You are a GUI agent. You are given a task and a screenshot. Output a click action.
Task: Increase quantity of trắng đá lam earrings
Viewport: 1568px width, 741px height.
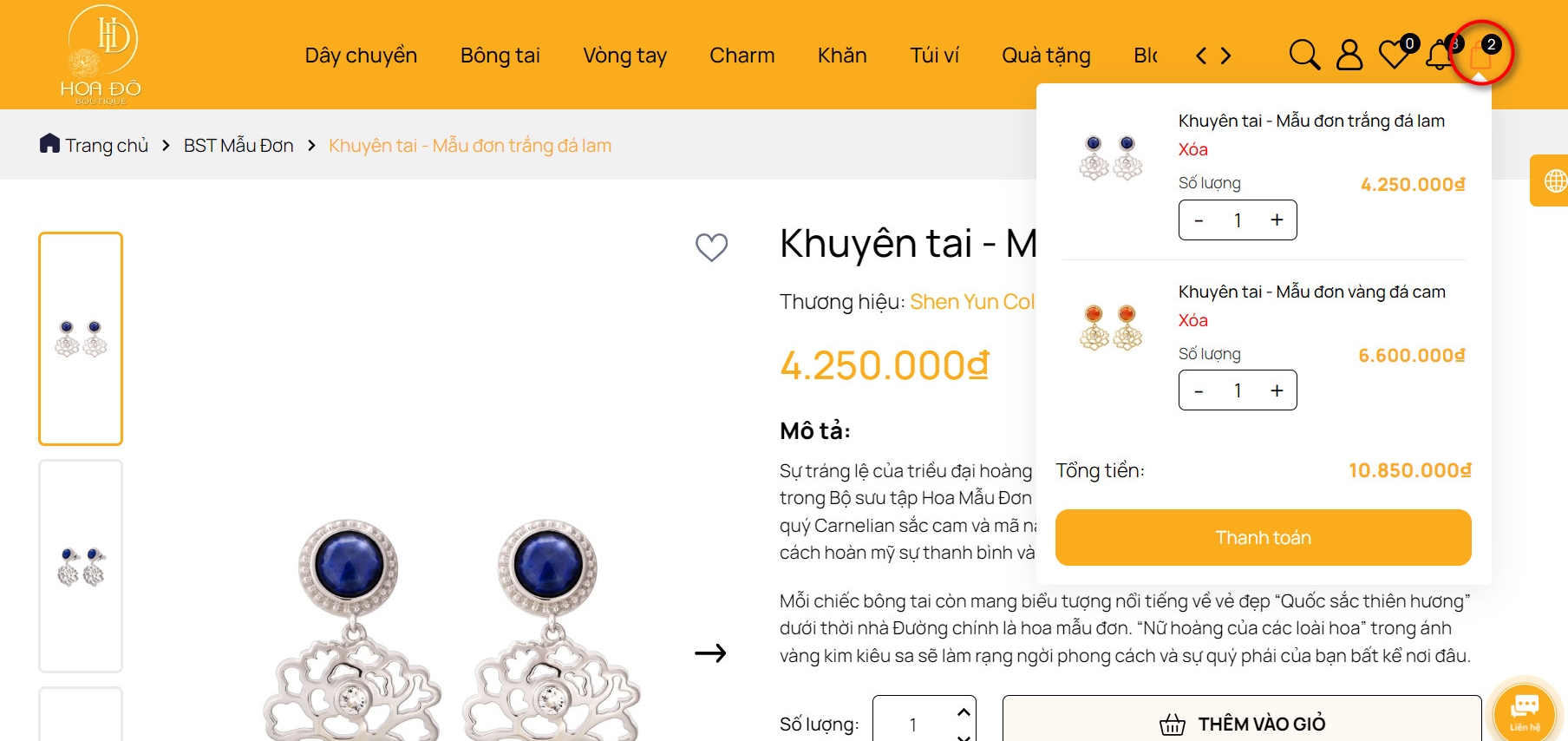[1277, 220]
